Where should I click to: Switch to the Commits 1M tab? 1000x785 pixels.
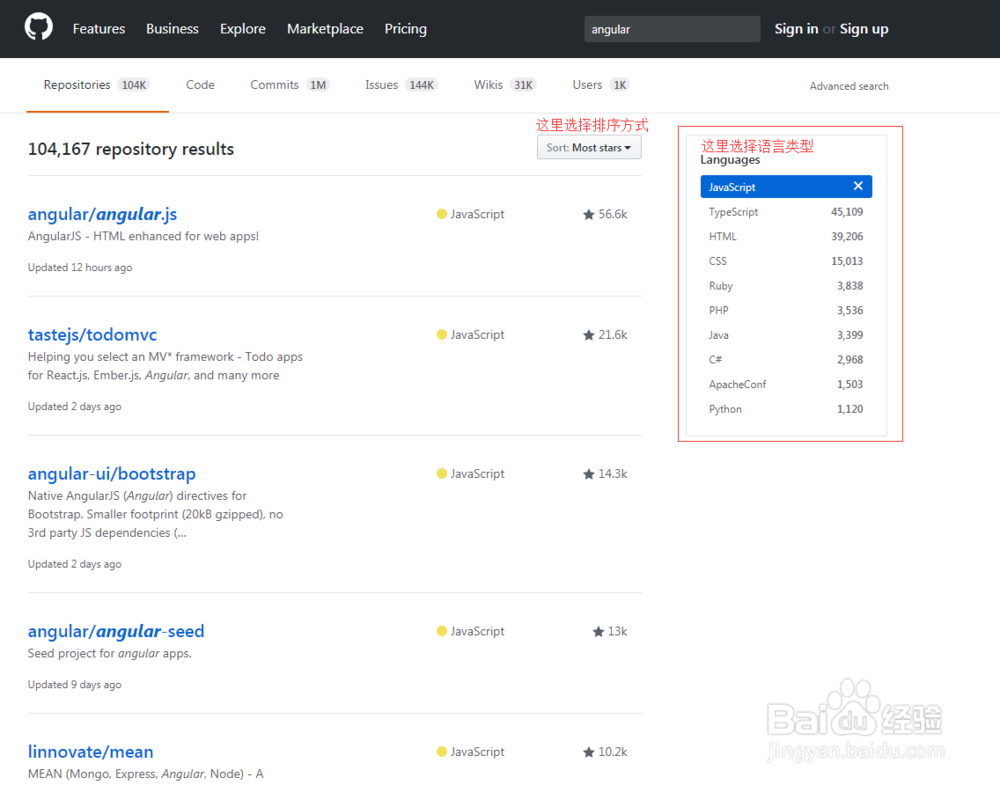(x=290, y=85)
